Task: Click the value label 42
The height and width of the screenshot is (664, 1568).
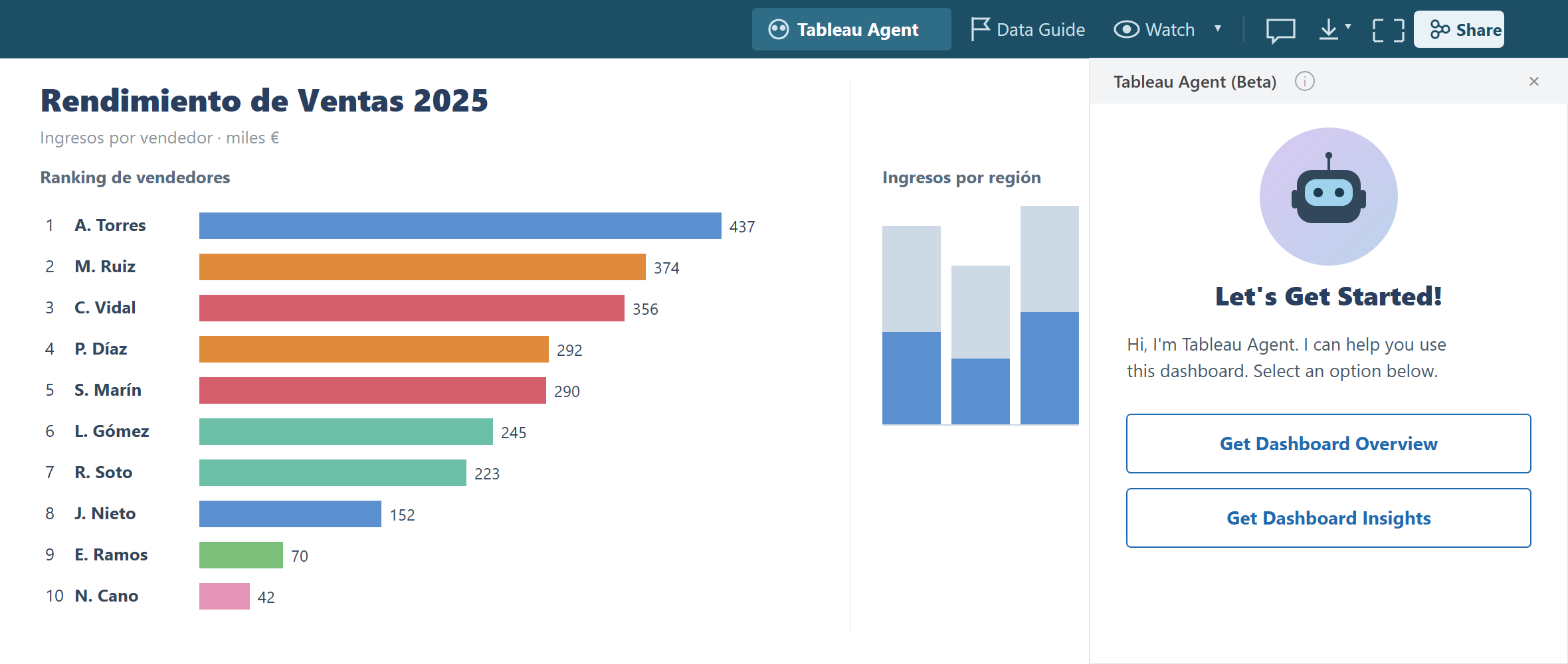Action: click(266, 598)
